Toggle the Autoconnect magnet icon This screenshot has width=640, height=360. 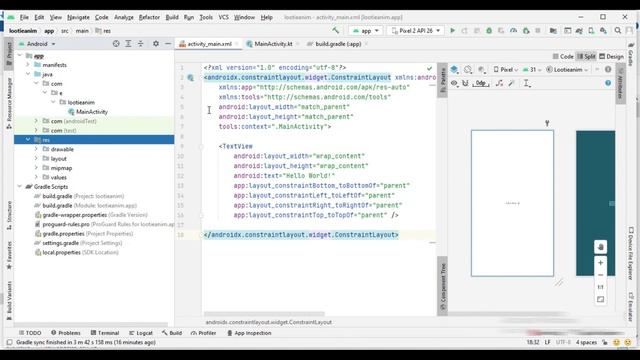[465, 83]
